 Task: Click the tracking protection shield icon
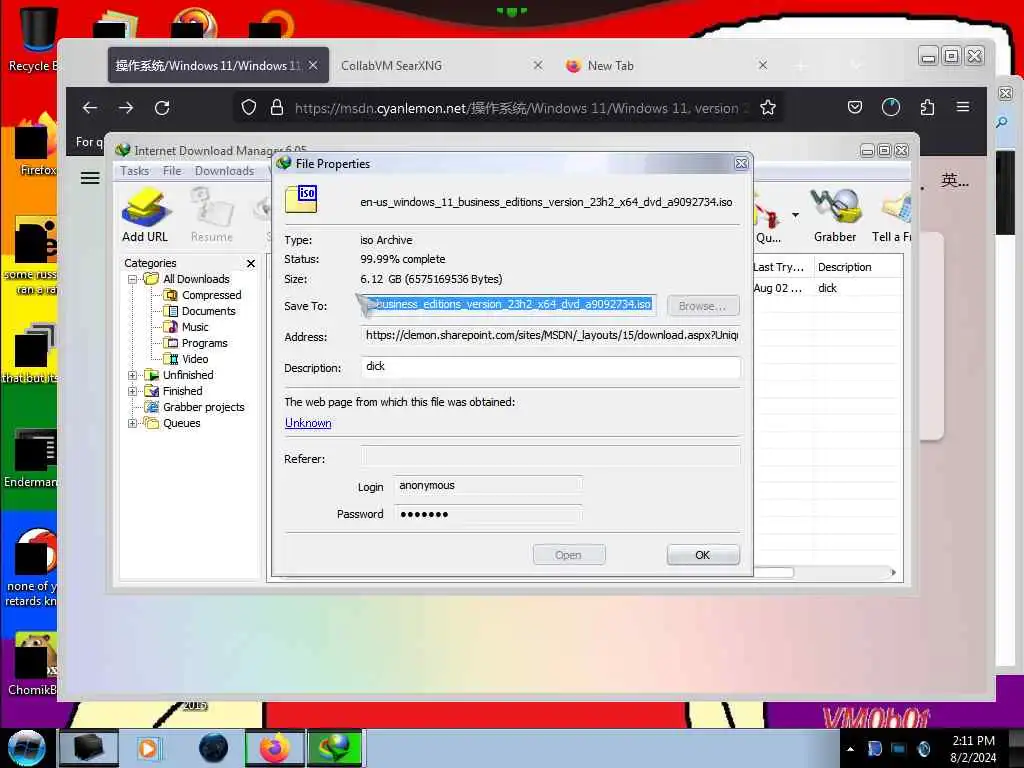tap(249, 107)
